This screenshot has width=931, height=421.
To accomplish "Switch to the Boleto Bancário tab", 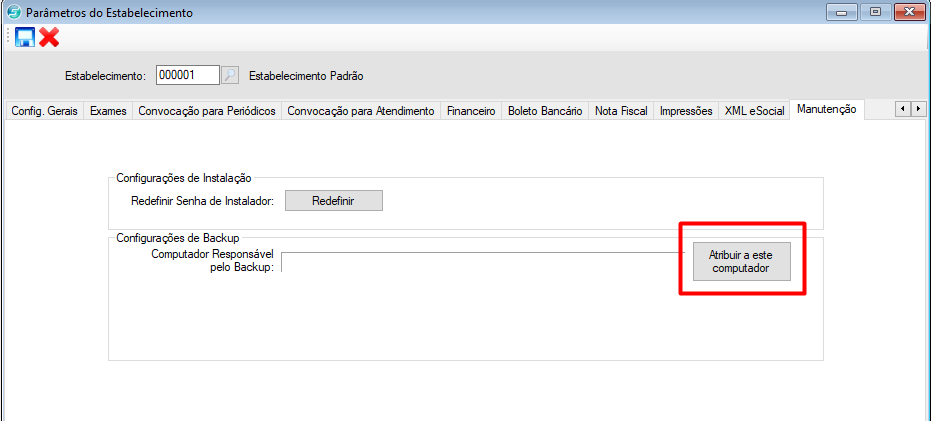I will click(545, 111).
